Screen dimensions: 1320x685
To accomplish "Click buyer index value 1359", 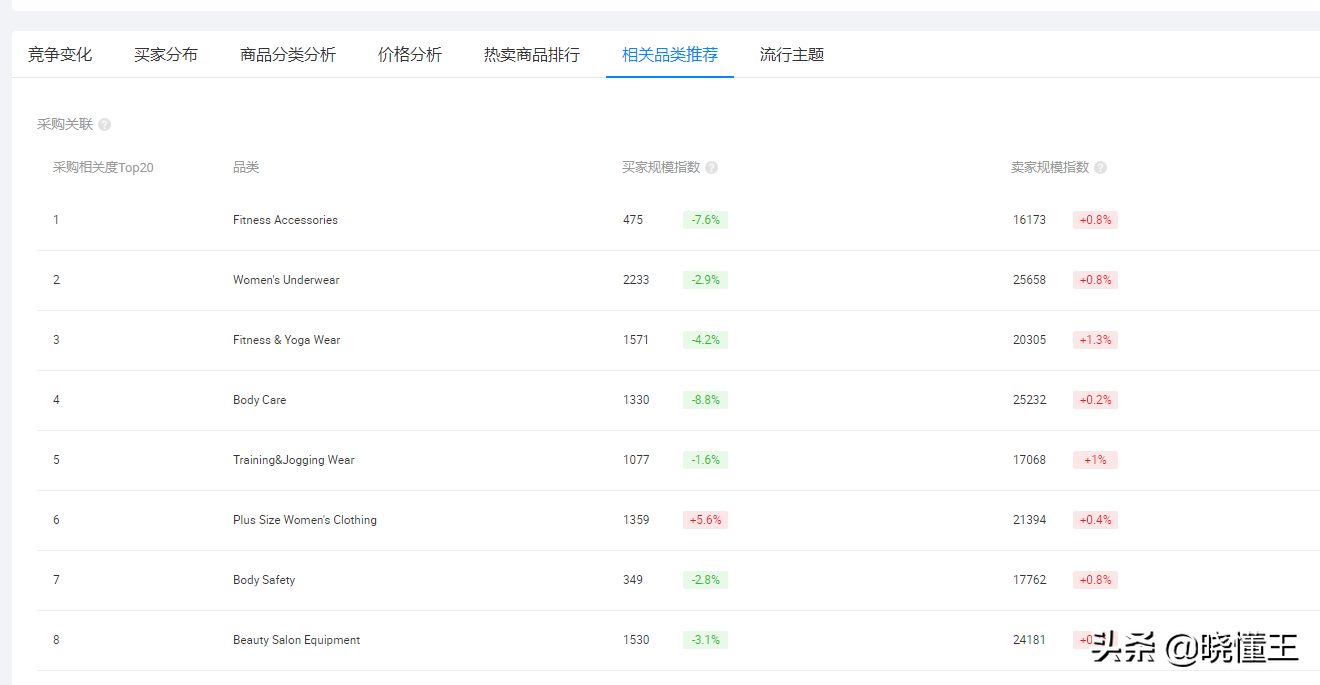I will [x=636, y=520].
